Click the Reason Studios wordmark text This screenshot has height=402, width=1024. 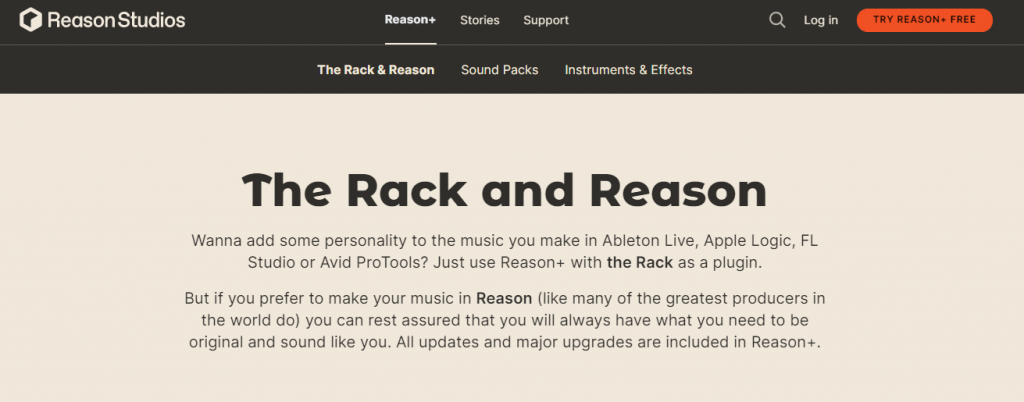point(116,20)
